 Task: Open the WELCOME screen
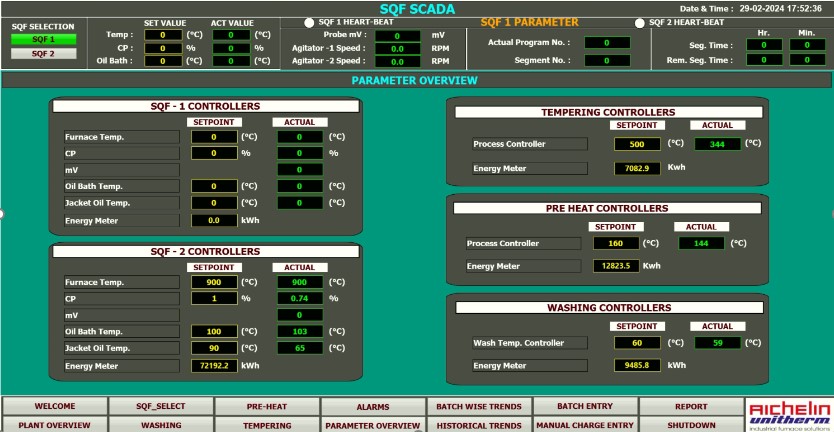coord(54,407)
